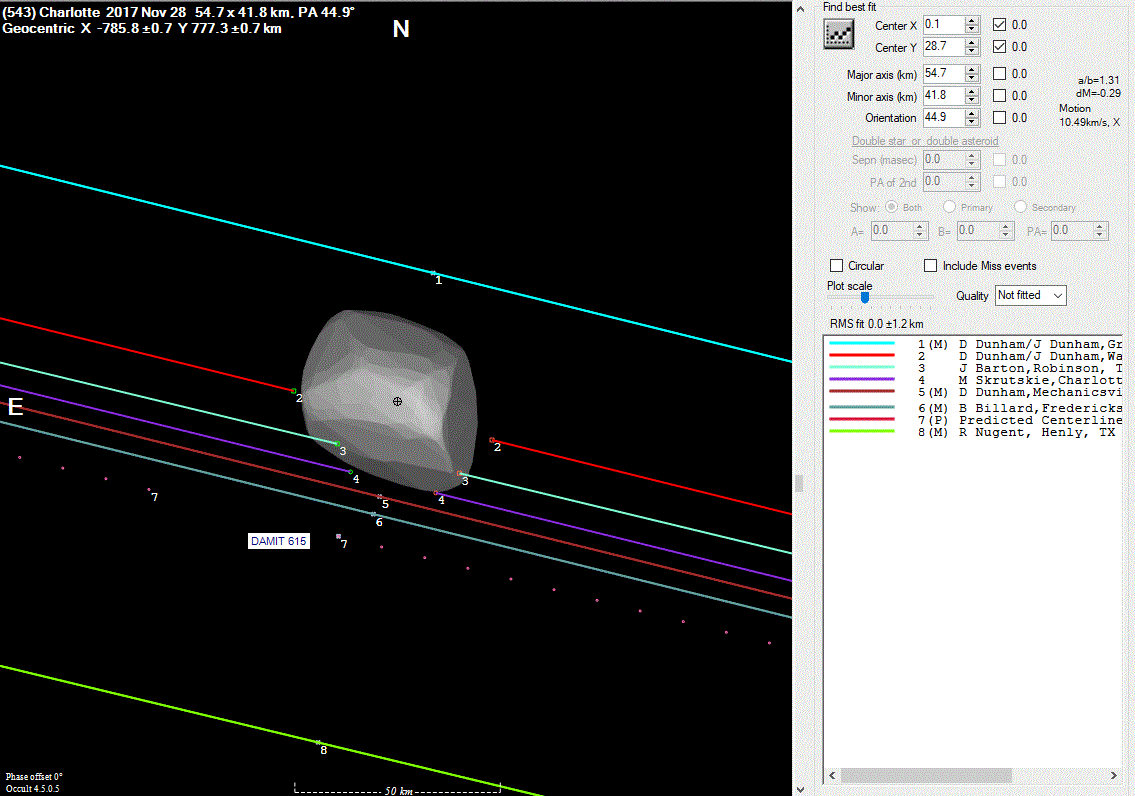Click the RMS fit value text
The image size is (1135, 796).
click(x=877, y=324)
